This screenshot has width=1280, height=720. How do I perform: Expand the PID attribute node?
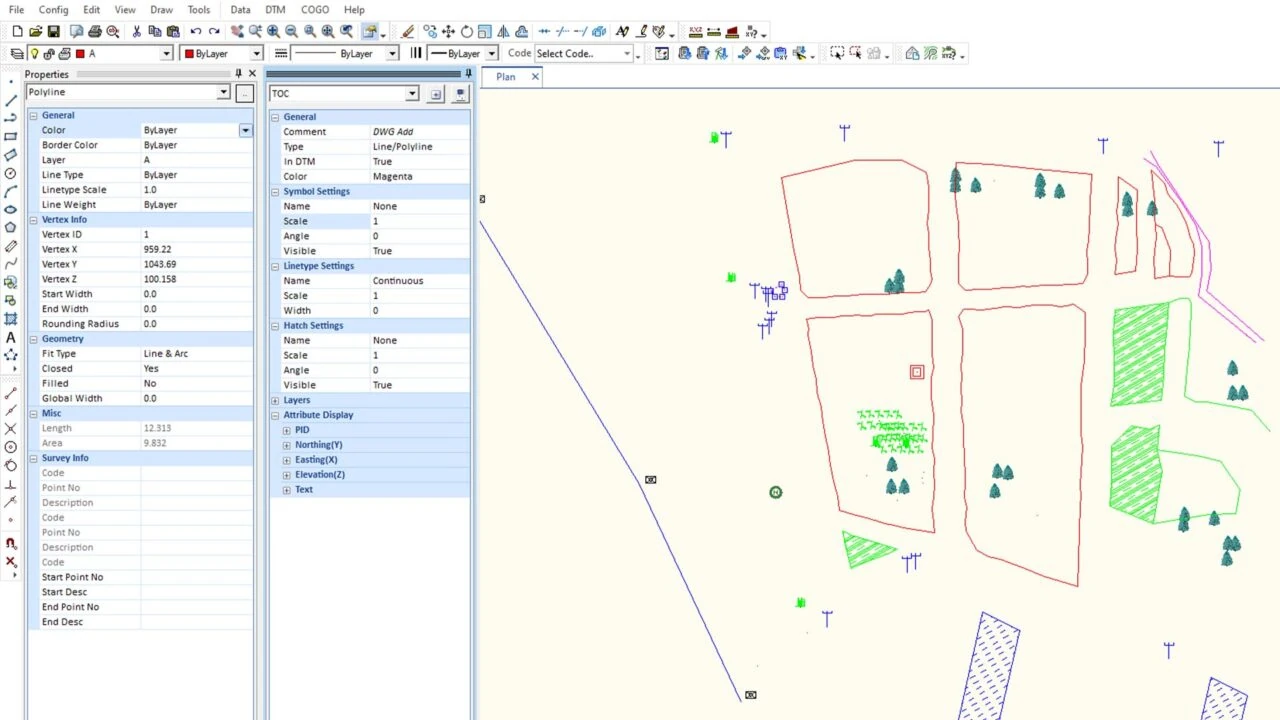[x=286, y=430]
